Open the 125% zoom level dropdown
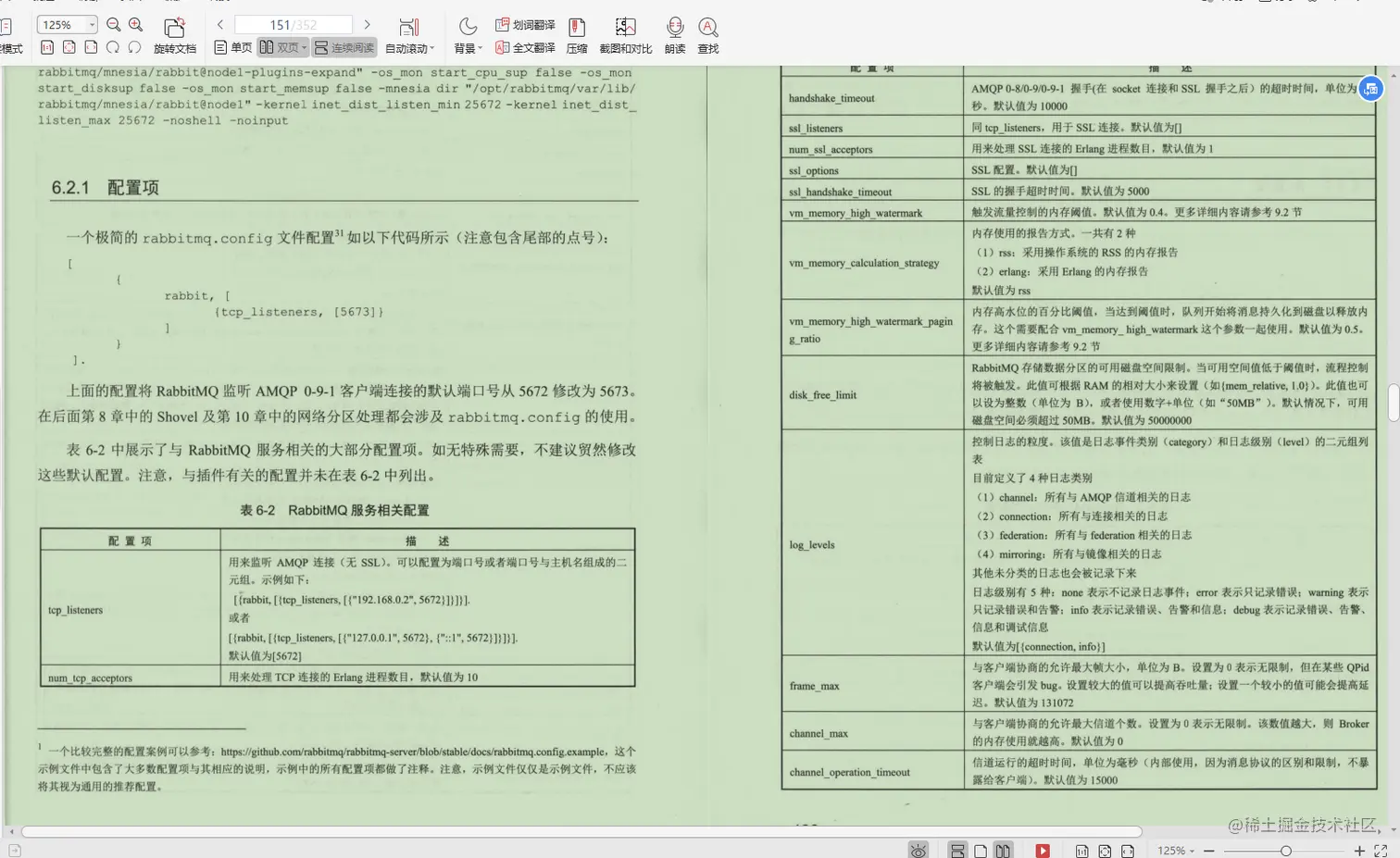 [65, 24]
